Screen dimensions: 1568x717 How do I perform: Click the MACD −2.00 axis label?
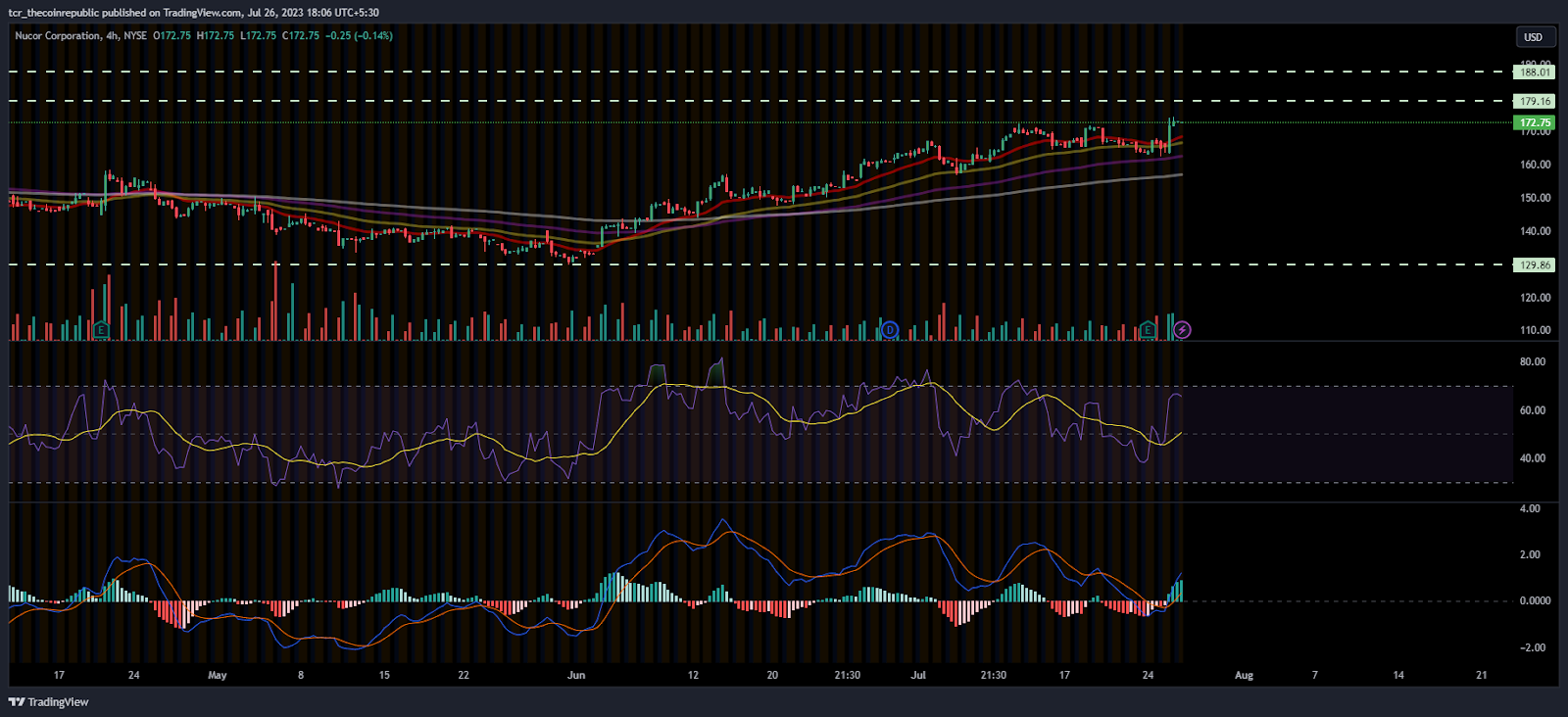point(1533,647)
